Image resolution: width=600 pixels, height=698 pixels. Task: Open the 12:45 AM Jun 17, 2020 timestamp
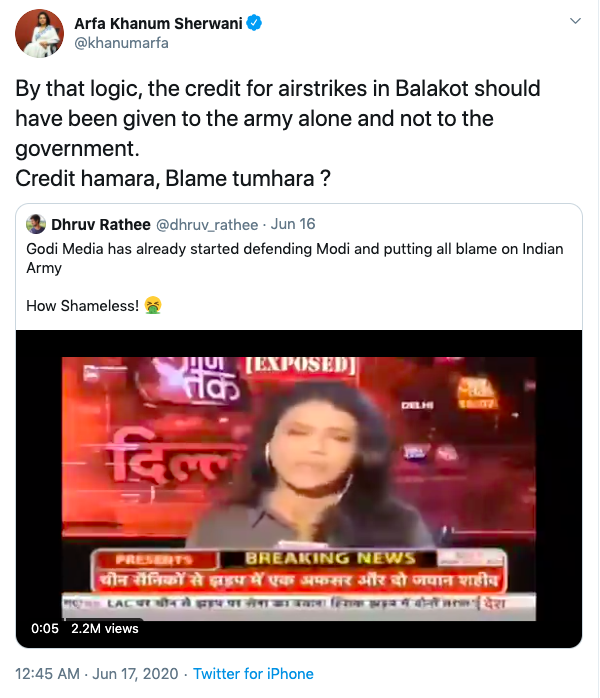97,674
